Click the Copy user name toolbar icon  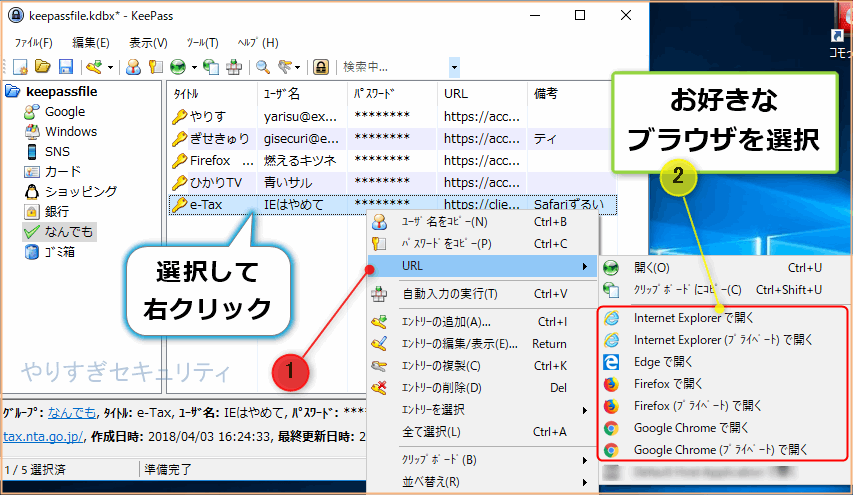click(133, 67)
